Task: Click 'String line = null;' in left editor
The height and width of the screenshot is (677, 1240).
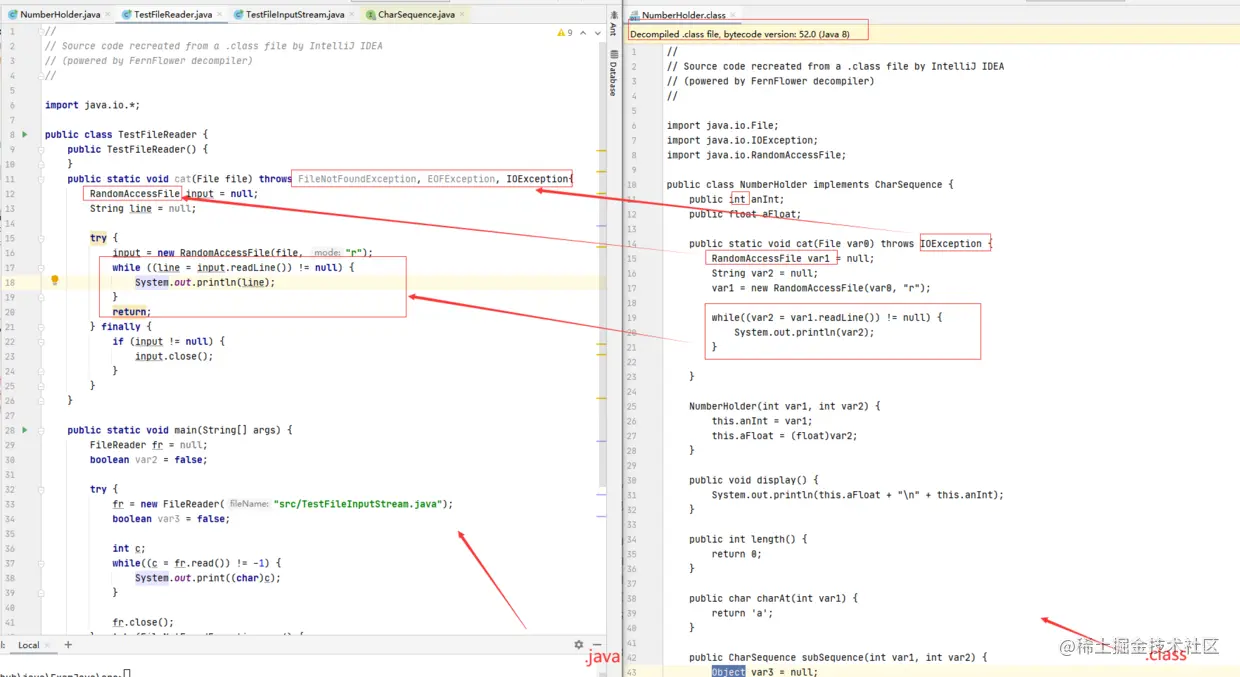Action: pos(142,208)
